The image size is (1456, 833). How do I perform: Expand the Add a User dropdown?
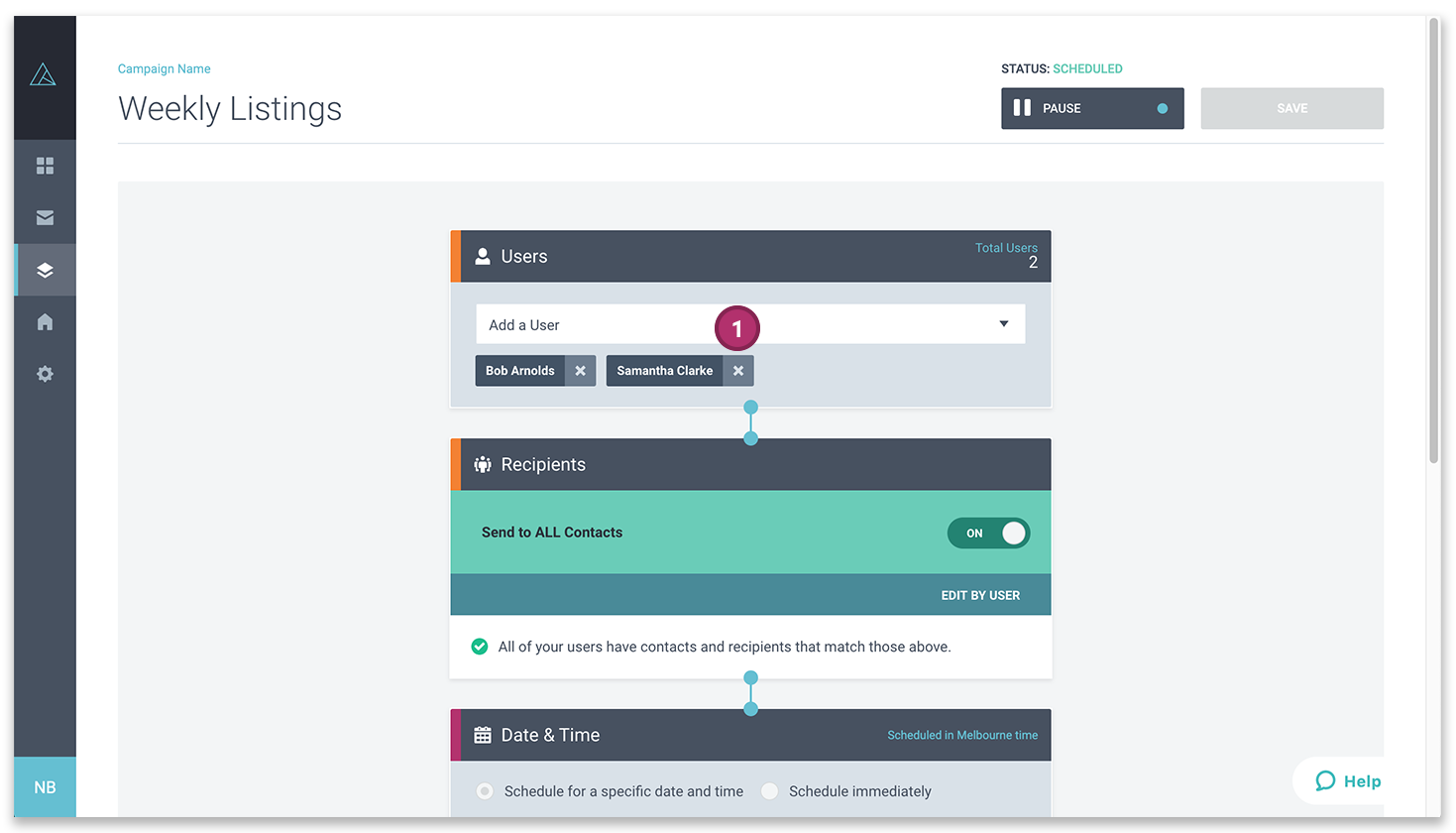tap(1002, 323)
